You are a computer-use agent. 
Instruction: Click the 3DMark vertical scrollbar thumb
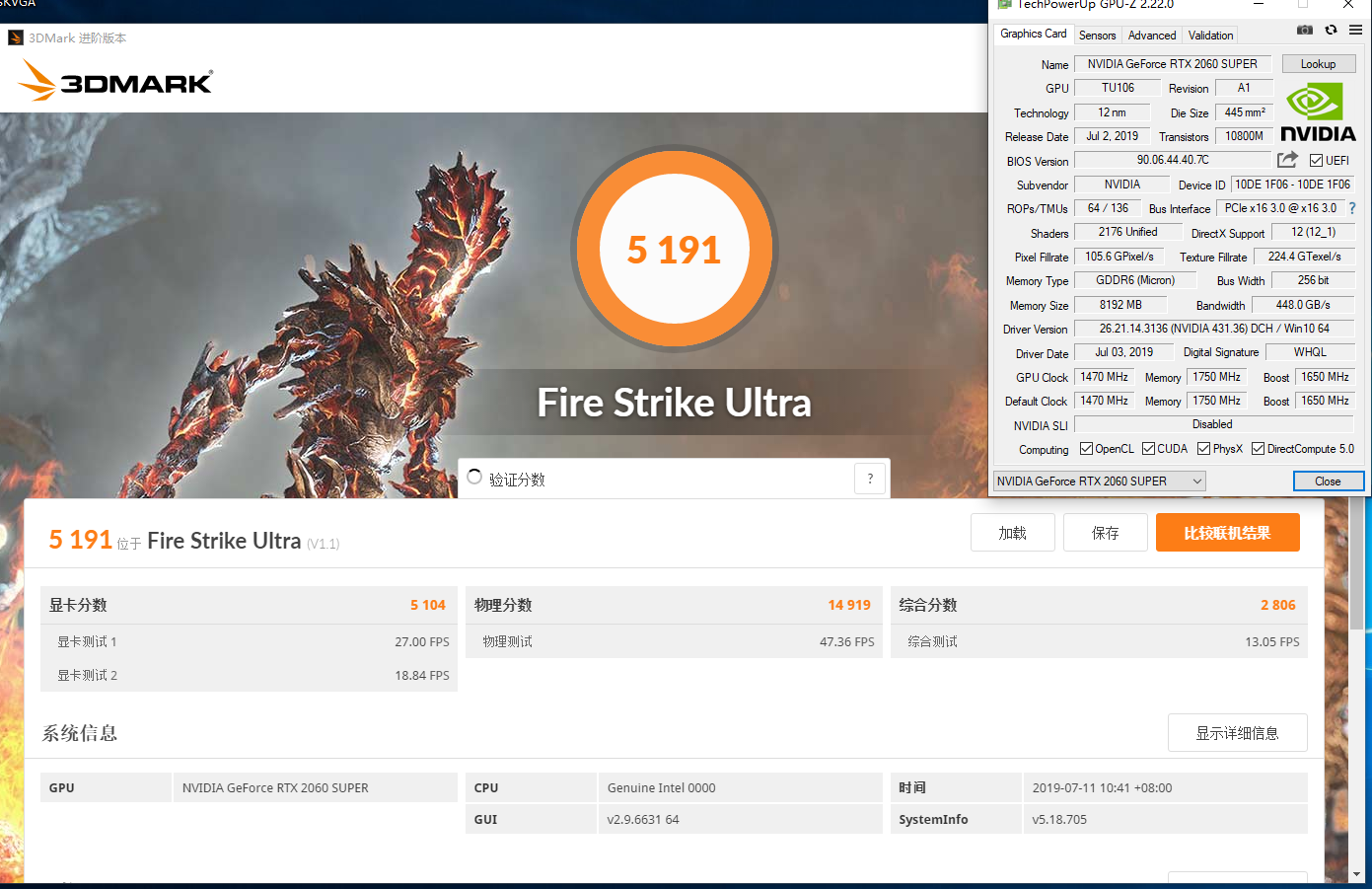pyautogui.click(x=1357, y=562)
